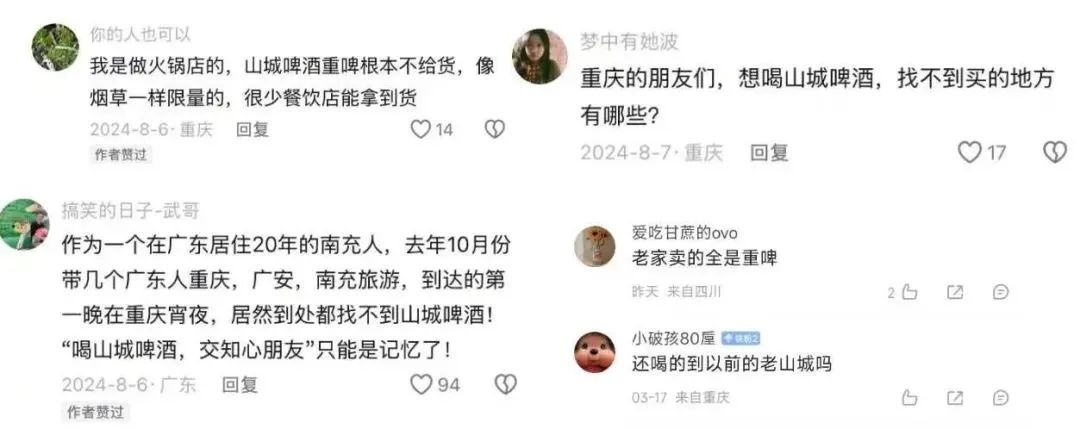Click 回复 under 搞笑的日子-武哥's comment
This screenshot has height=429, width=1080.
pos(239,384)
